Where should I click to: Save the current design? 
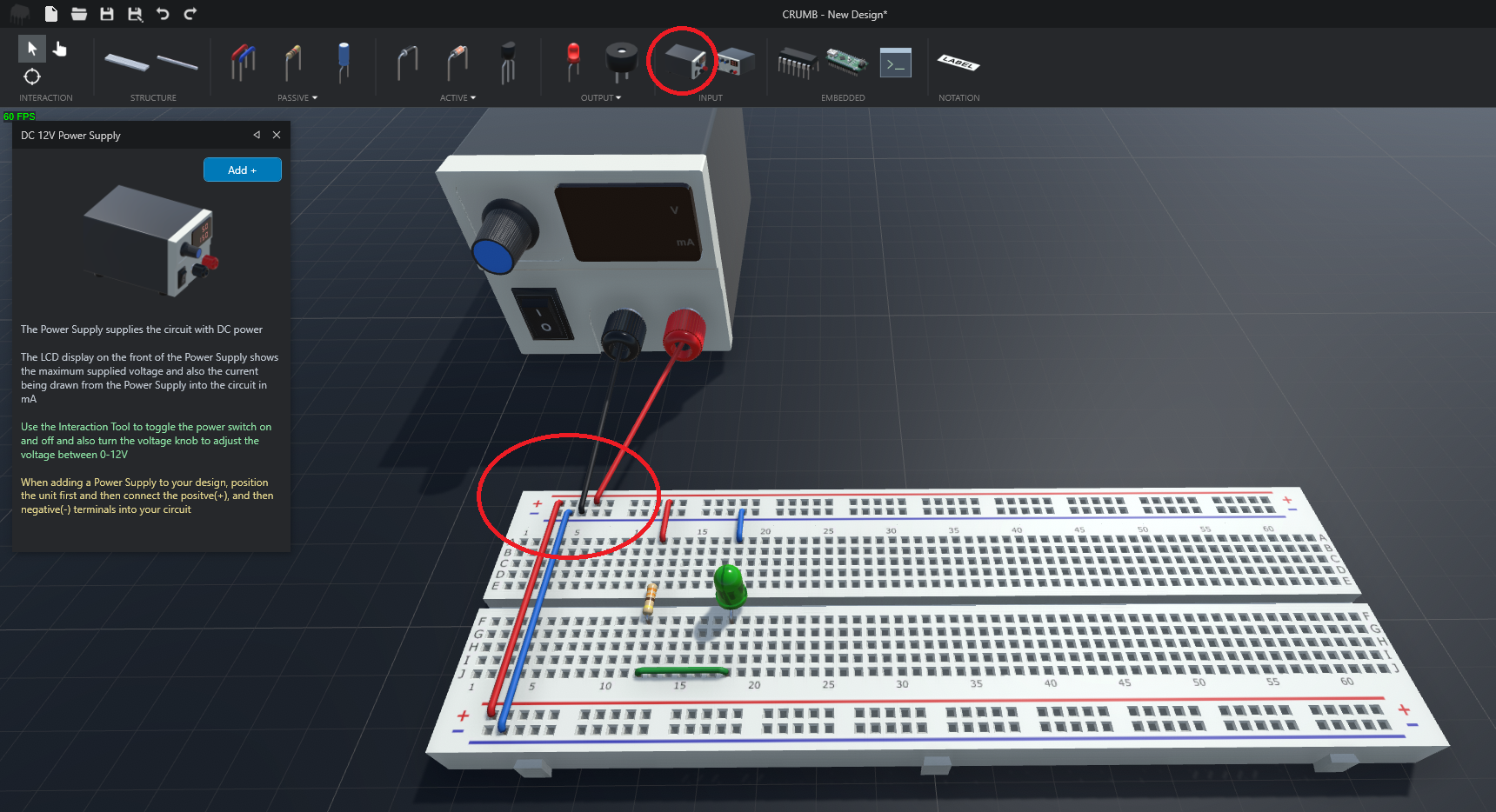click(x=107, y=14)
